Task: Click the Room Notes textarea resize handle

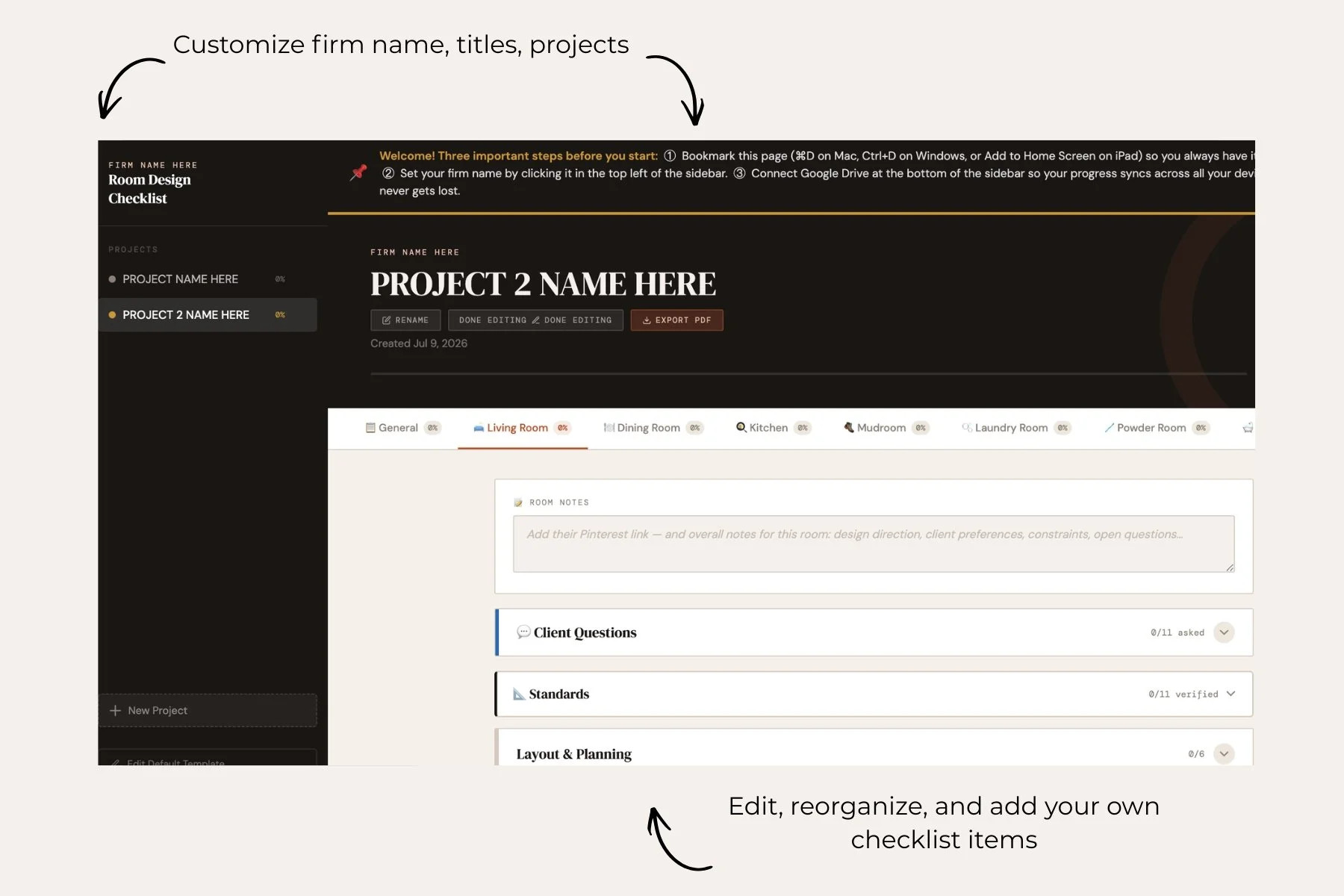Action: click(1229, 567)
